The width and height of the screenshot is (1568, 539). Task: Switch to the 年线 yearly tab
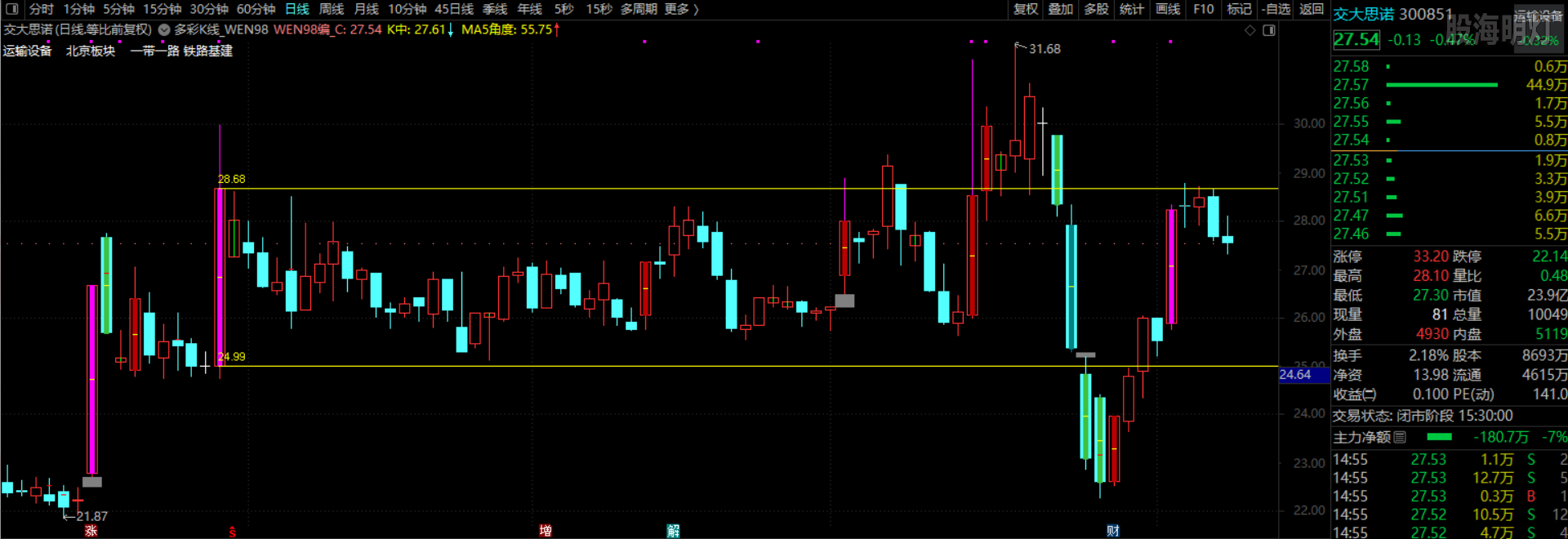pos(530,9)
